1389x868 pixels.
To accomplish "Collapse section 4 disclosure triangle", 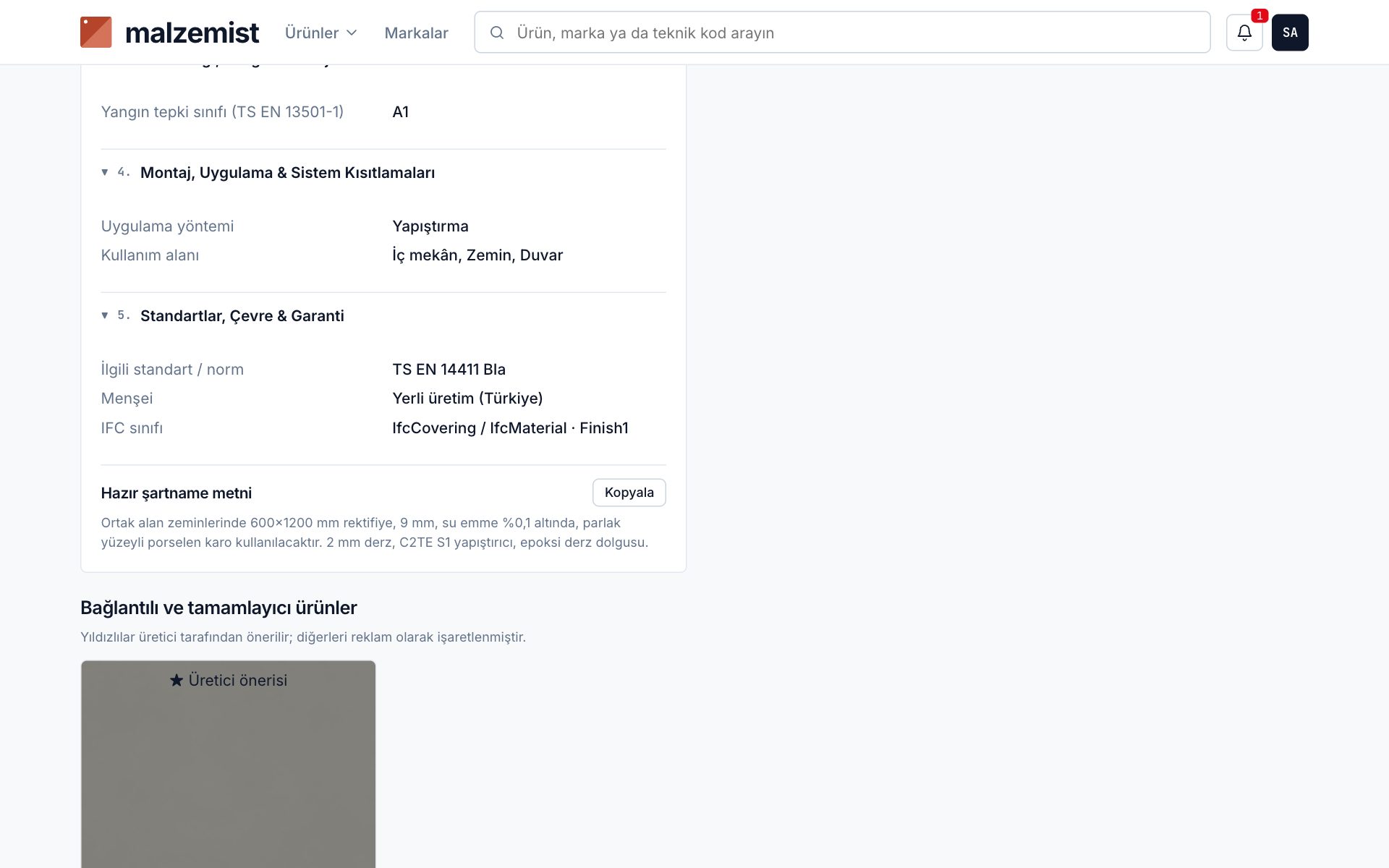I will click(105, 172).
